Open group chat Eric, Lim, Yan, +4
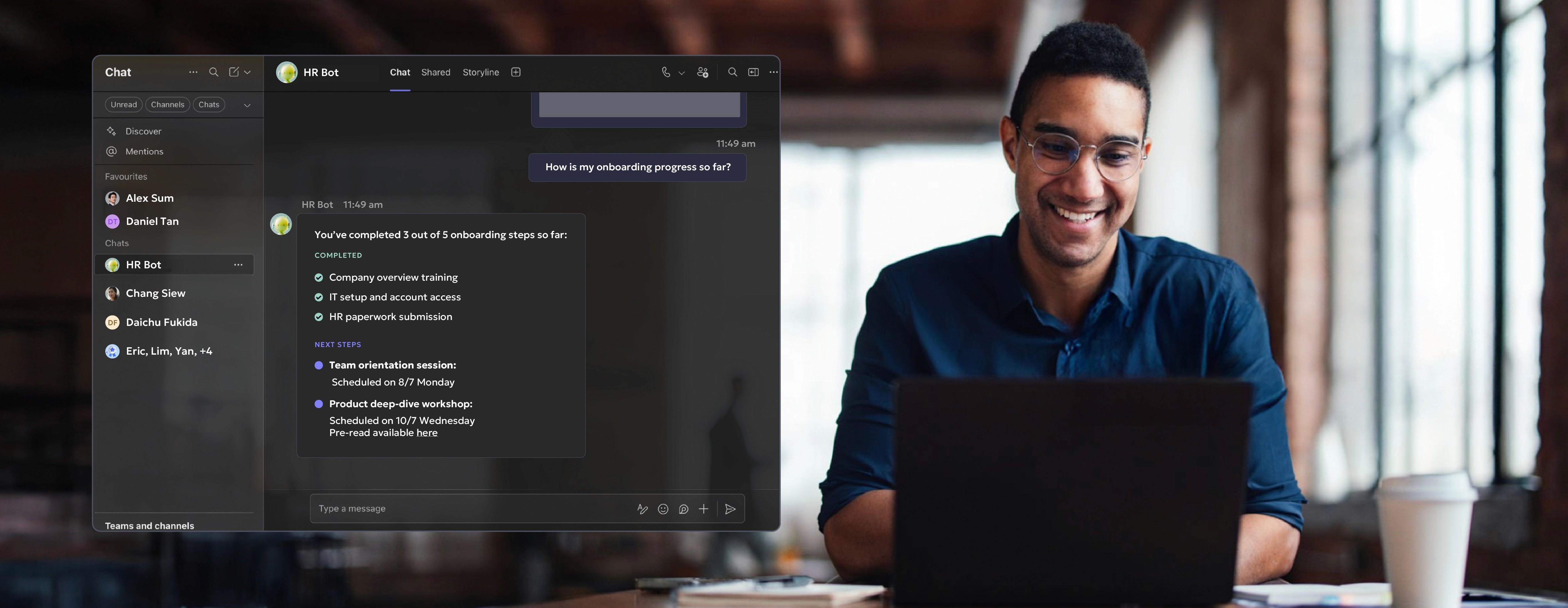This screenshot has height=608, width=1568. click(169, 351)
